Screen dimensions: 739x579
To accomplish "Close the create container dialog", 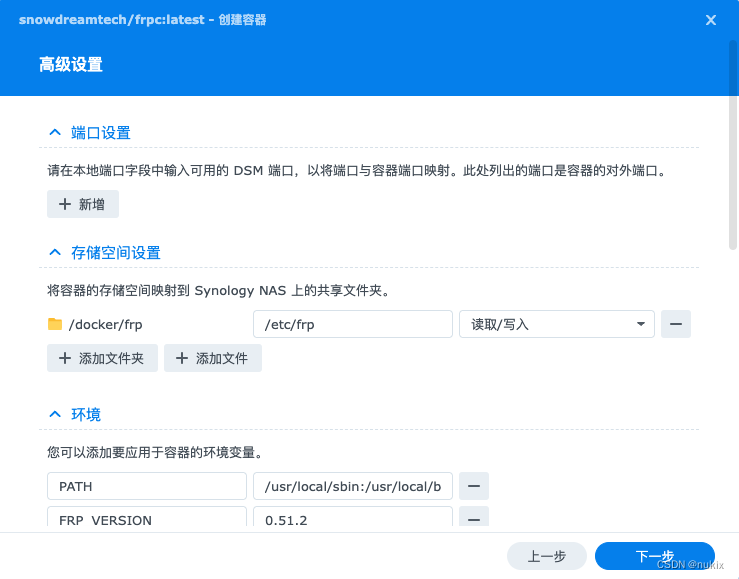I will click(711, 20).
